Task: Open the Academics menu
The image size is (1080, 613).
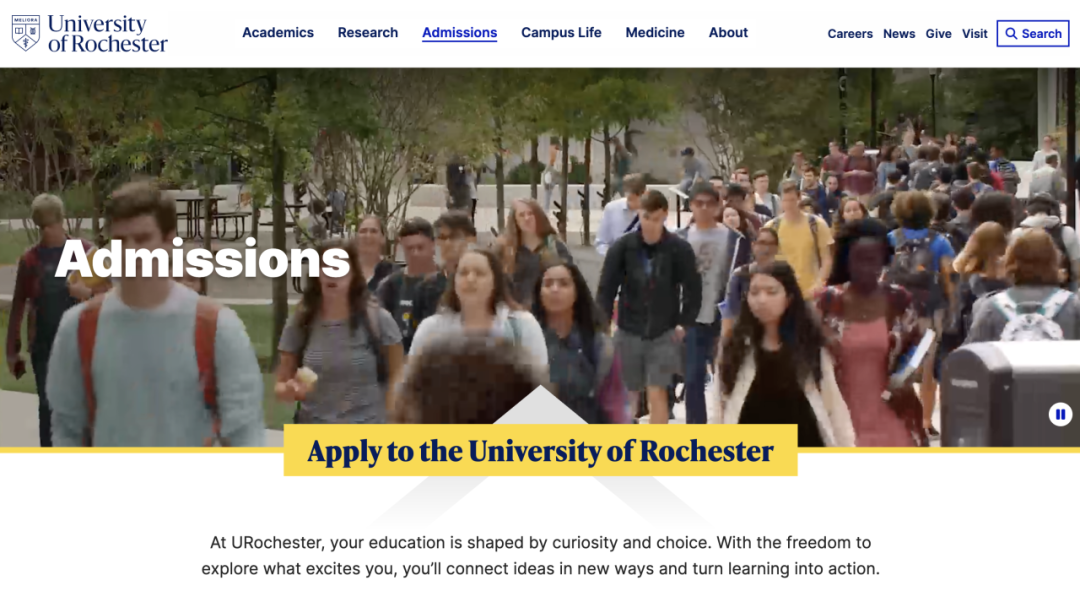Action: click(278, 32)
